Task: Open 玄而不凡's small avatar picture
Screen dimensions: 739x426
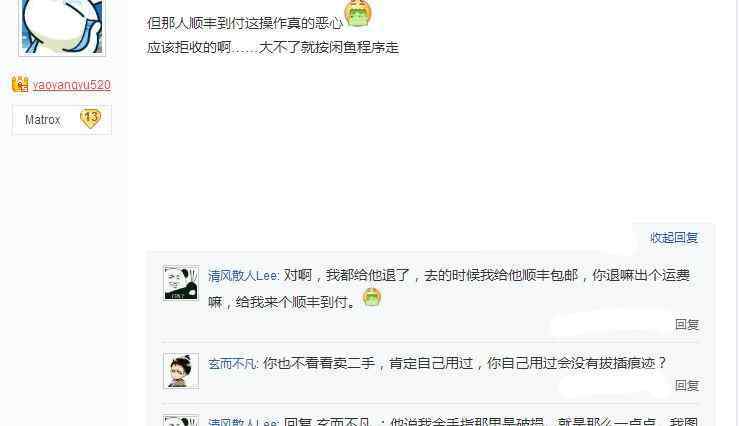Action: click(x=181, y=371)
